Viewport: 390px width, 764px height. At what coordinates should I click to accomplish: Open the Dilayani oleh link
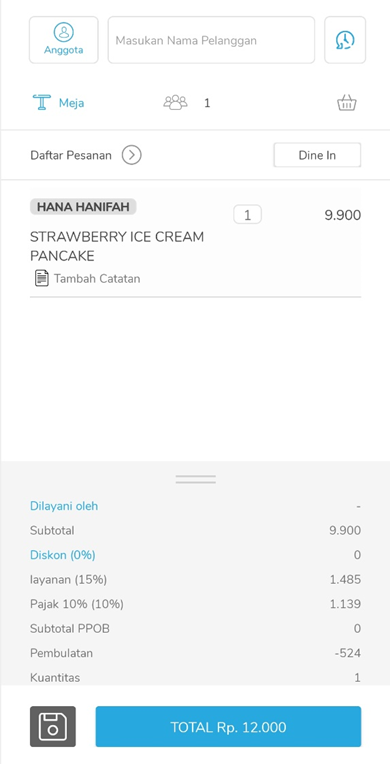(x=64, y=506)
